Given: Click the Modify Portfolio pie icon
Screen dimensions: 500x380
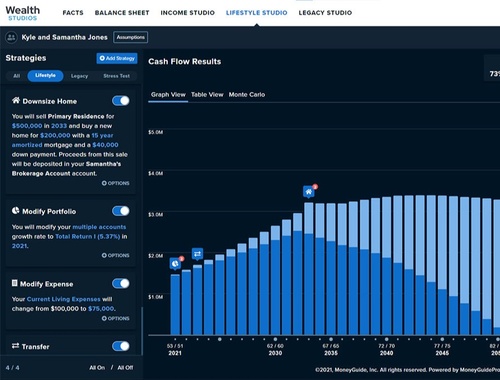Looking at the screenshot, I should (16, 211).
